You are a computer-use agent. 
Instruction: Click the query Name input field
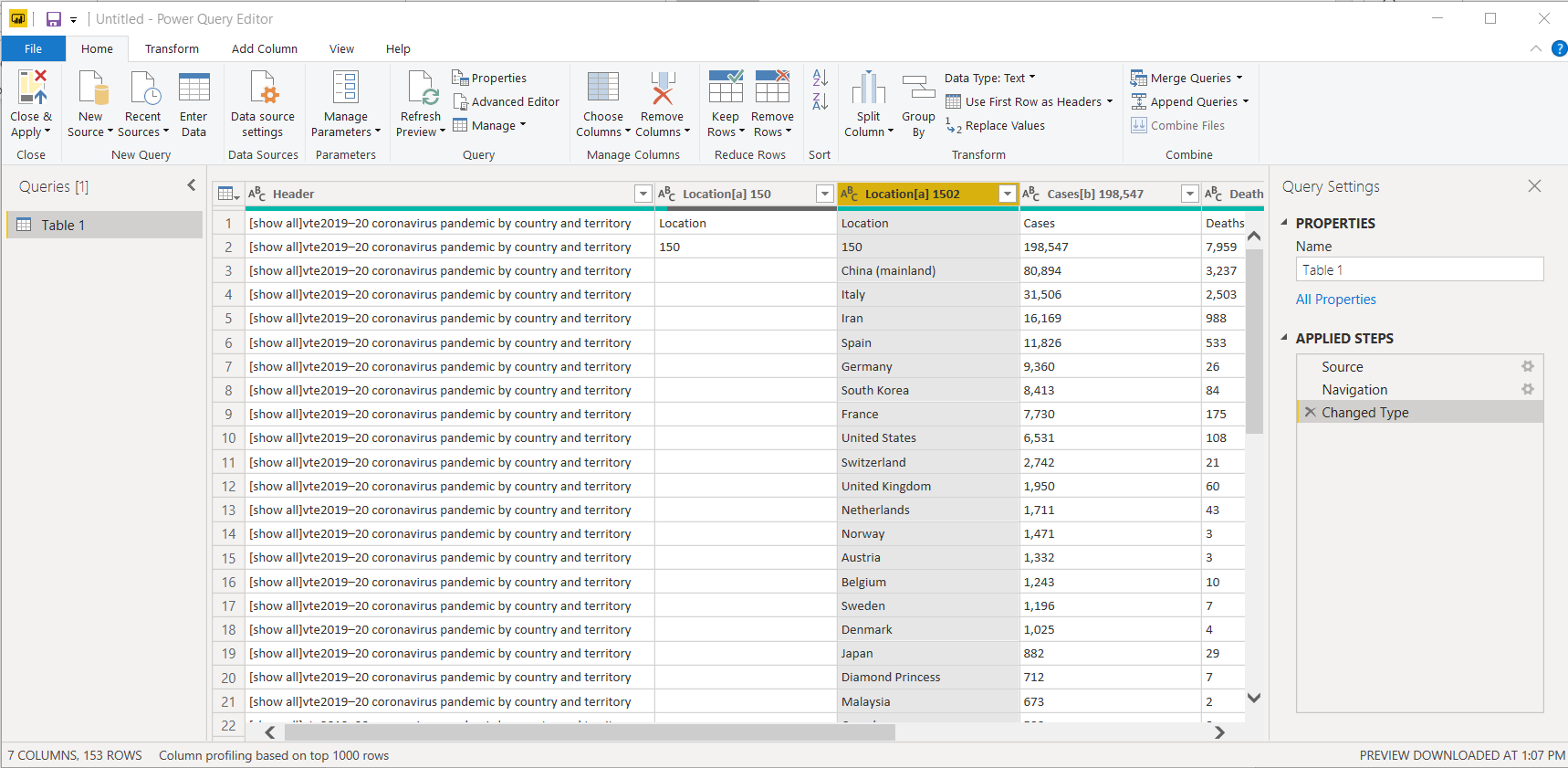click(x=1419, y=269)
